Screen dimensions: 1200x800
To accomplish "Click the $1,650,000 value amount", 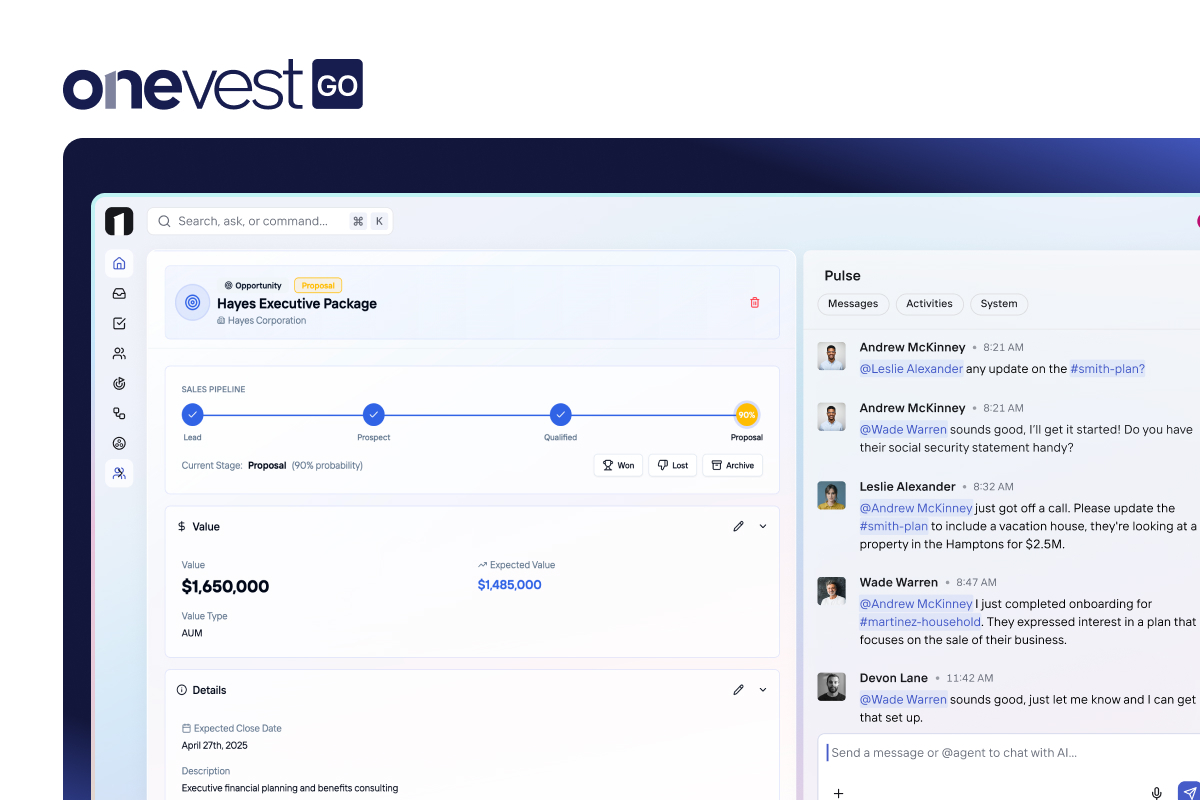I will [x=225, y=586].
